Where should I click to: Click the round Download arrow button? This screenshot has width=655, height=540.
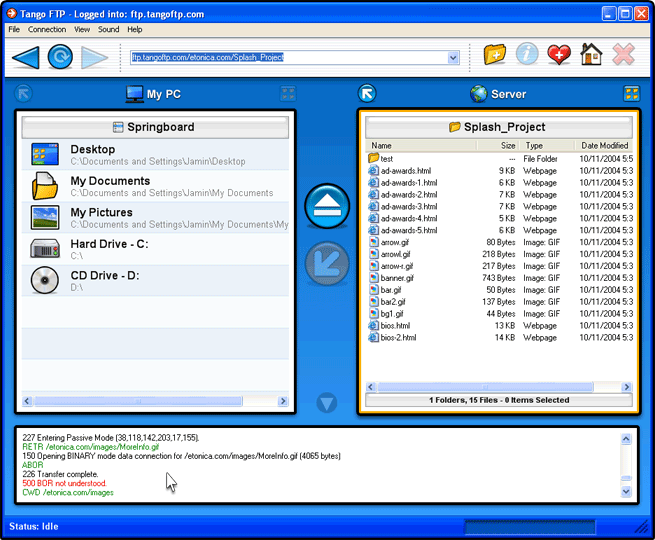point(327,264)
